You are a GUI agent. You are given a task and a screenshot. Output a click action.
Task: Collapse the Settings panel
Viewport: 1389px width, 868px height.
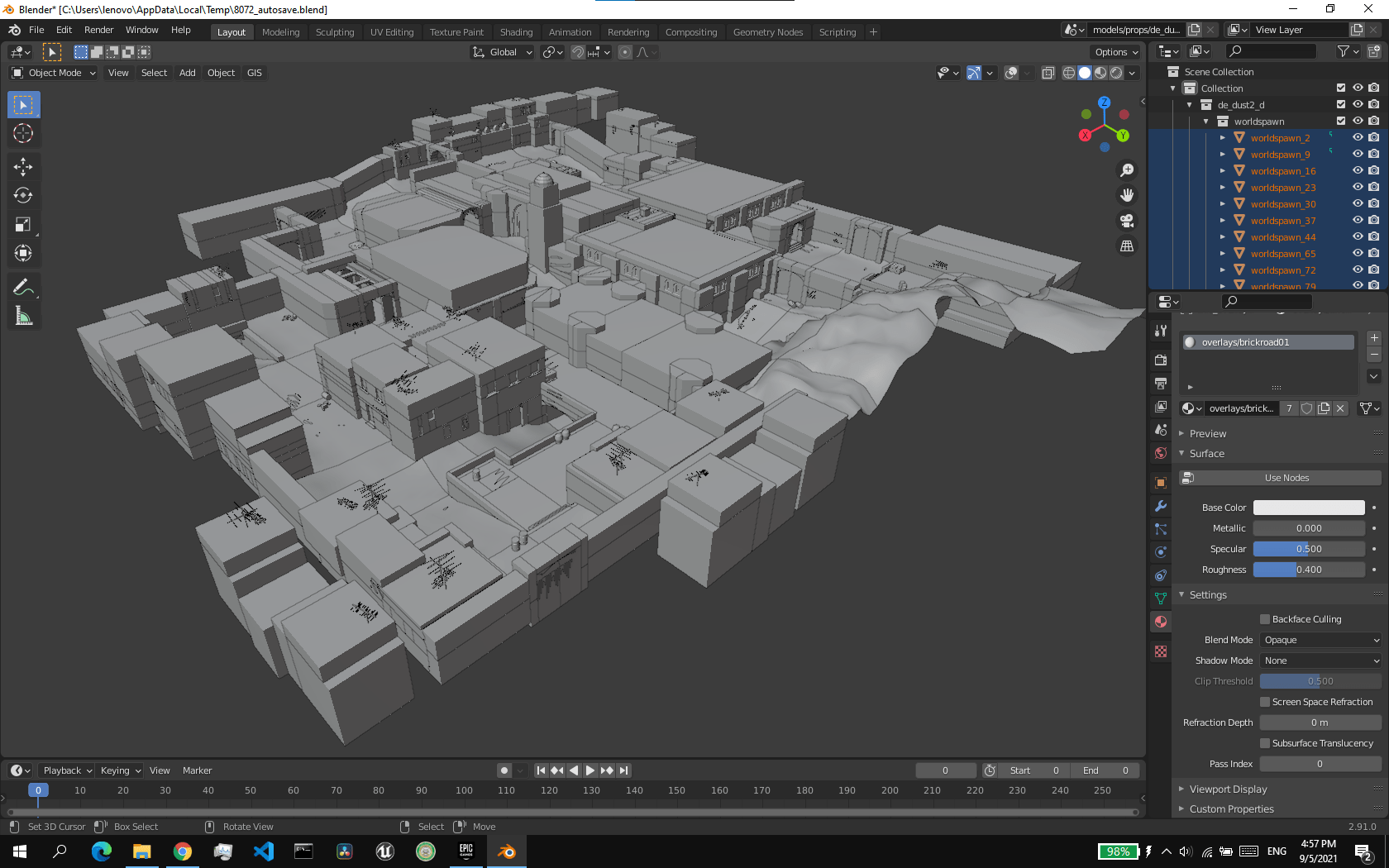tap(1207, 594)
